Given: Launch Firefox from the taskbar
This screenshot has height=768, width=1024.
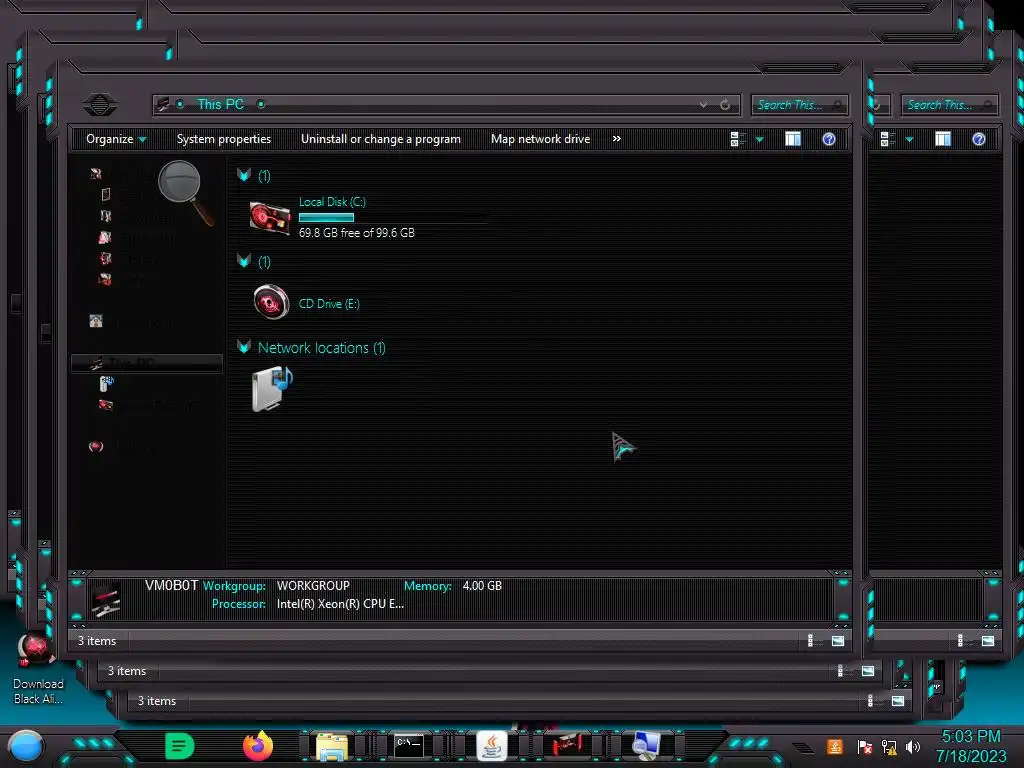Looking at the screenshot, I should [x=258, y=746].
